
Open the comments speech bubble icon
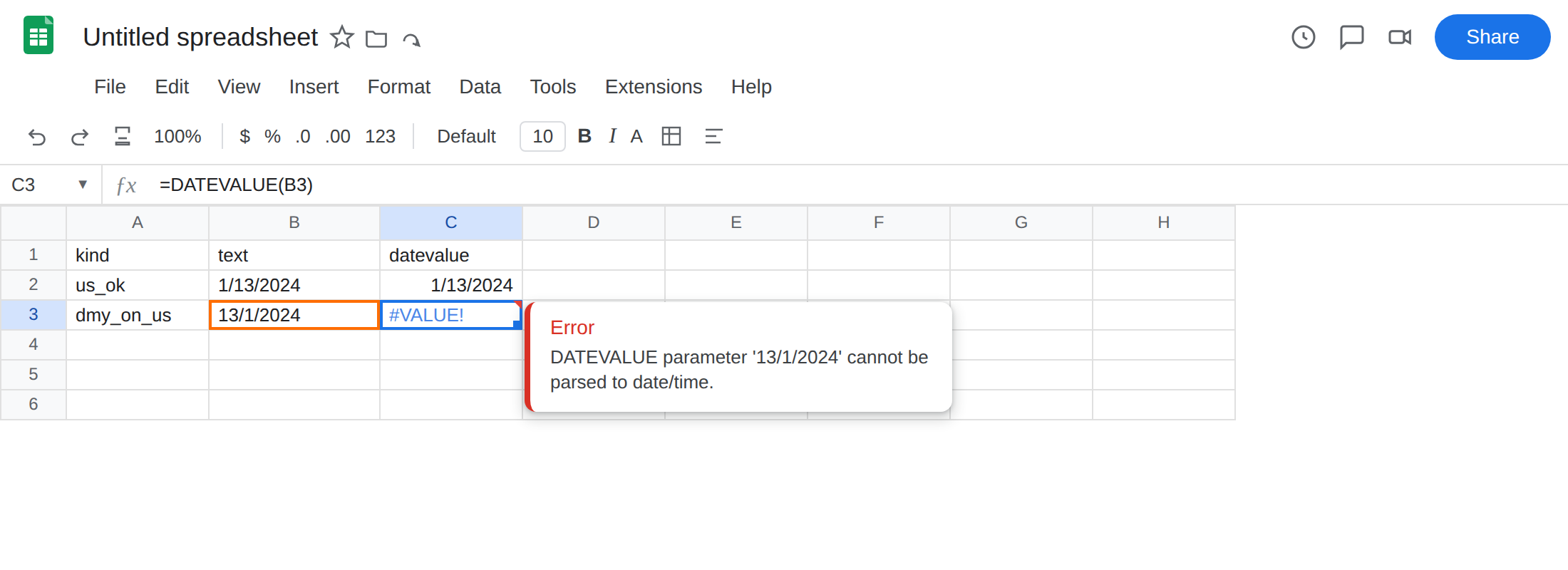pos(1352,37)
